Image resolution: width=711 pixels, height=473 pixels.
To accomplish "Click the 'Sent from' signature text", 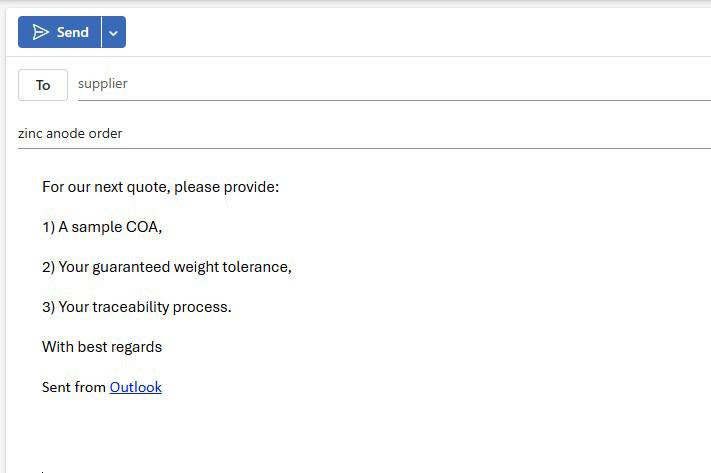I will 73,387.
